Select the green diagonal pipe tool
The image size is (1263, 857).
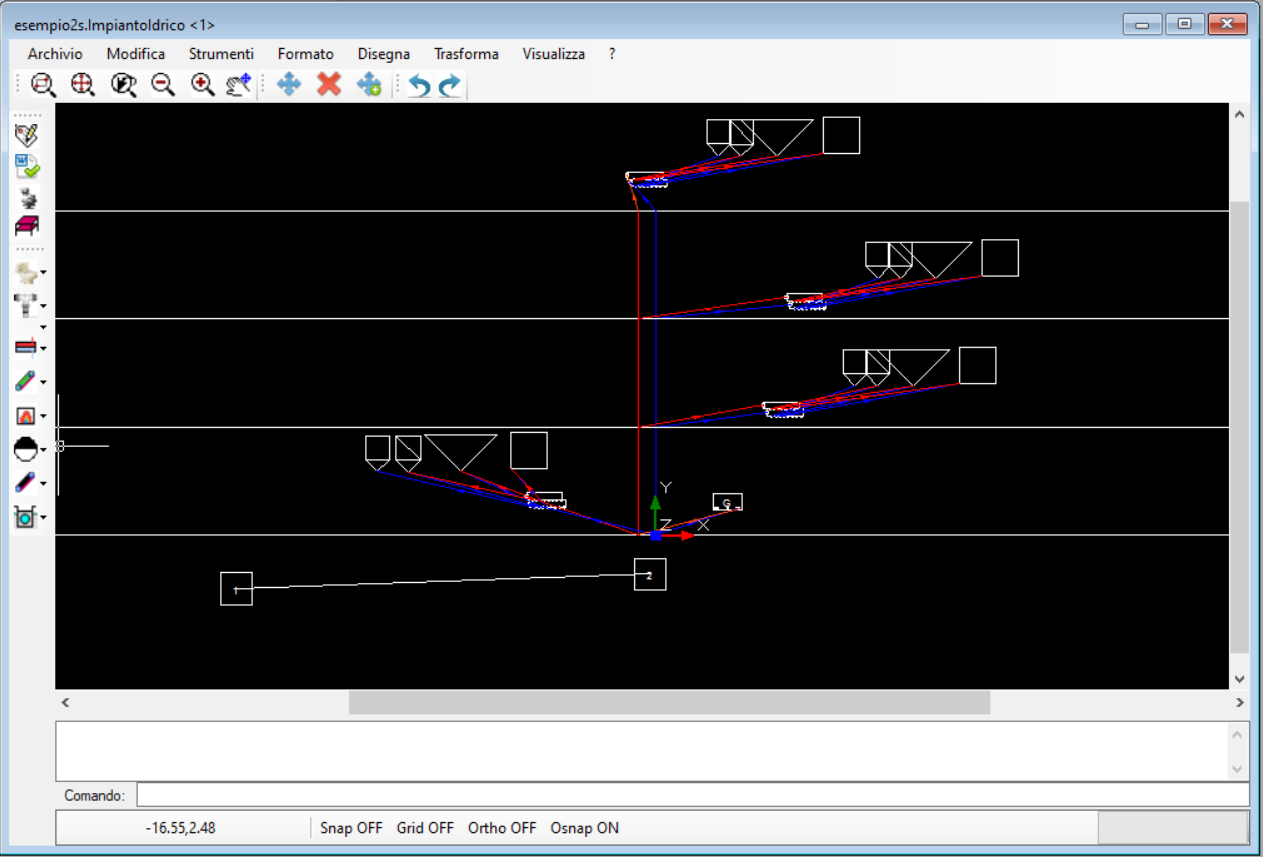(26, 381)
